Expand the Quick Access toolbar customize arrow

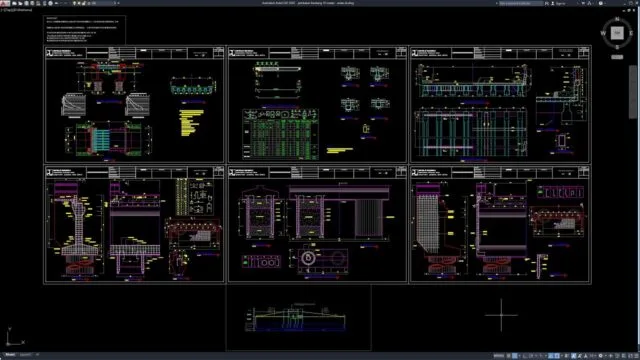click(118, 3)
